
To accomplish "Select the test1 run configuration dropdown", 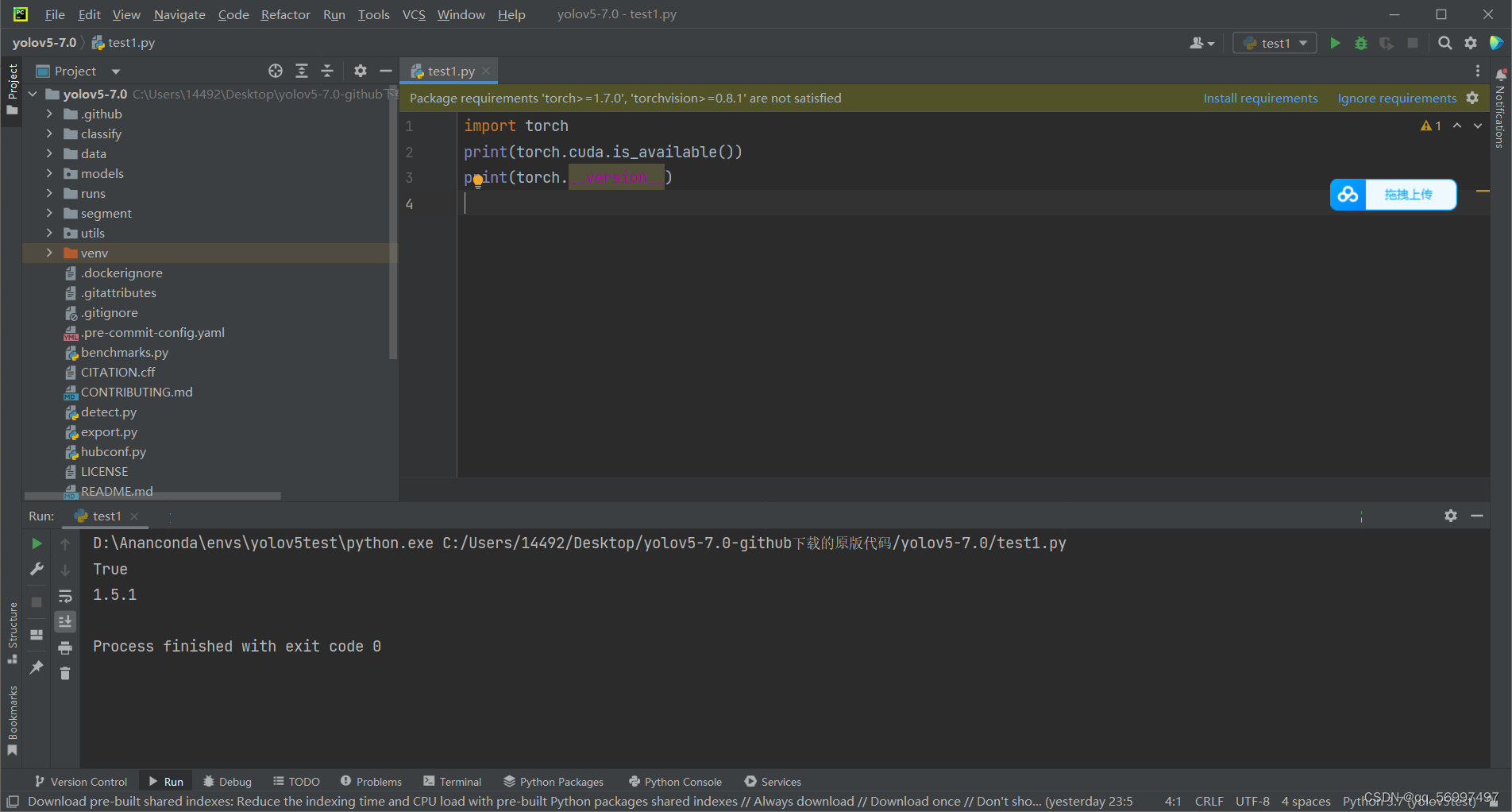I will (x=1275, y=43).
